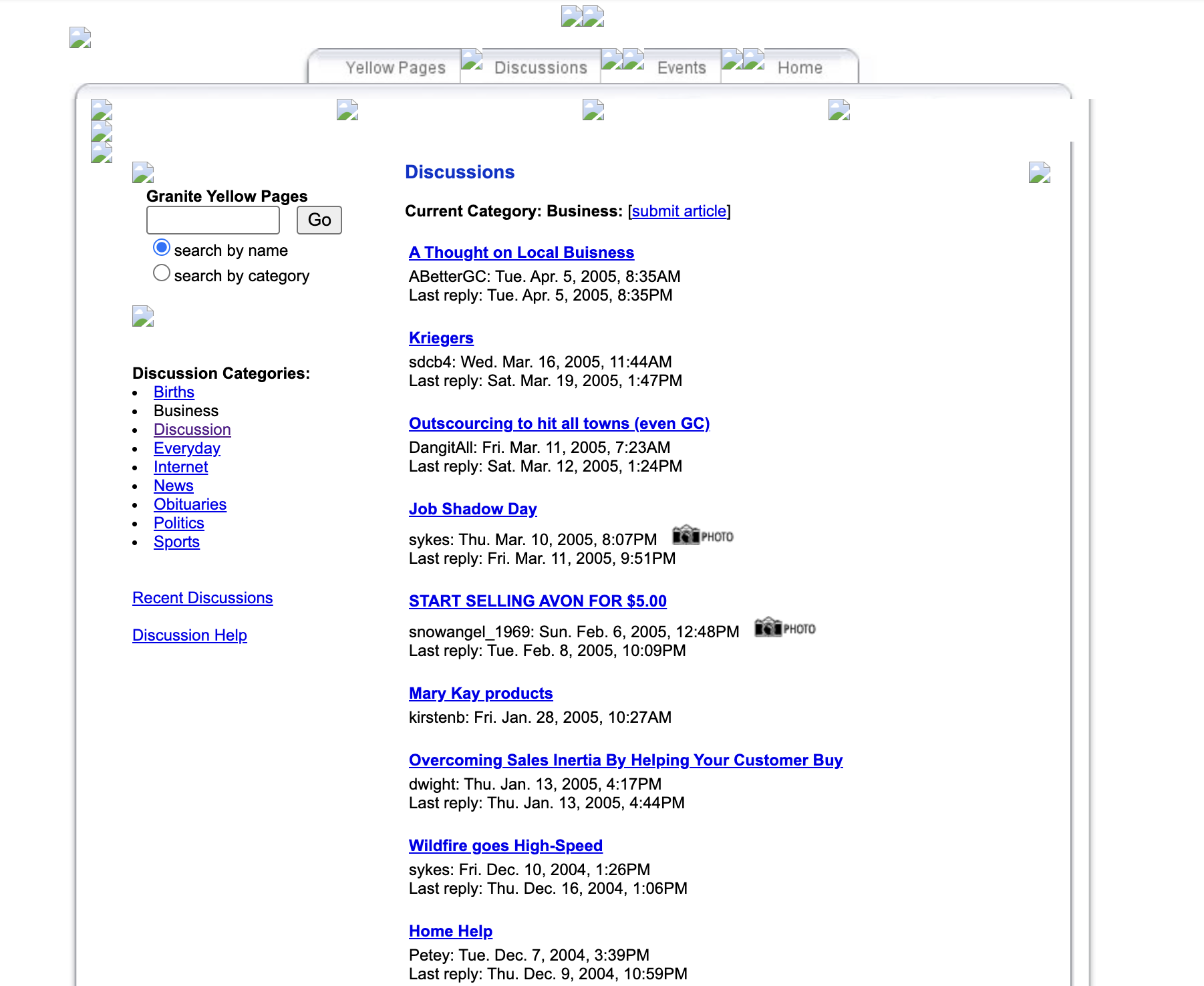Click the broken image icon above Granite Yellow Pages

[x=143, y=173]
